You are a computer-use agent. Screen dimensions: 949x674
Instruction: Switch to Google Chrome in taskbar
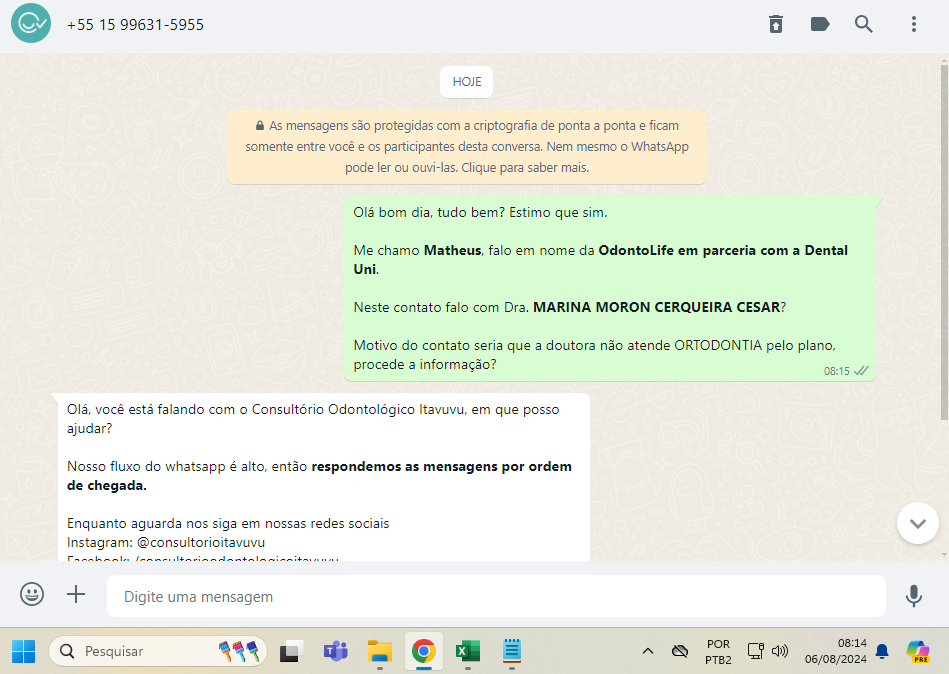(x=424, y=652)
